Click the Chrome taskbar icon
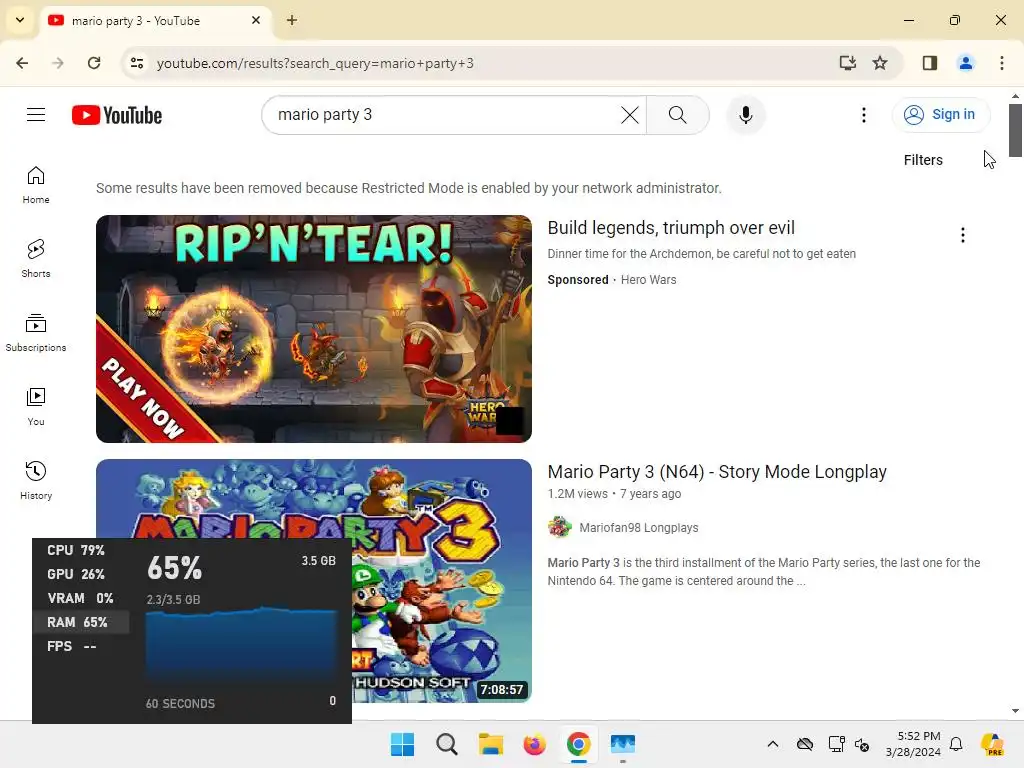 (579, 744)
